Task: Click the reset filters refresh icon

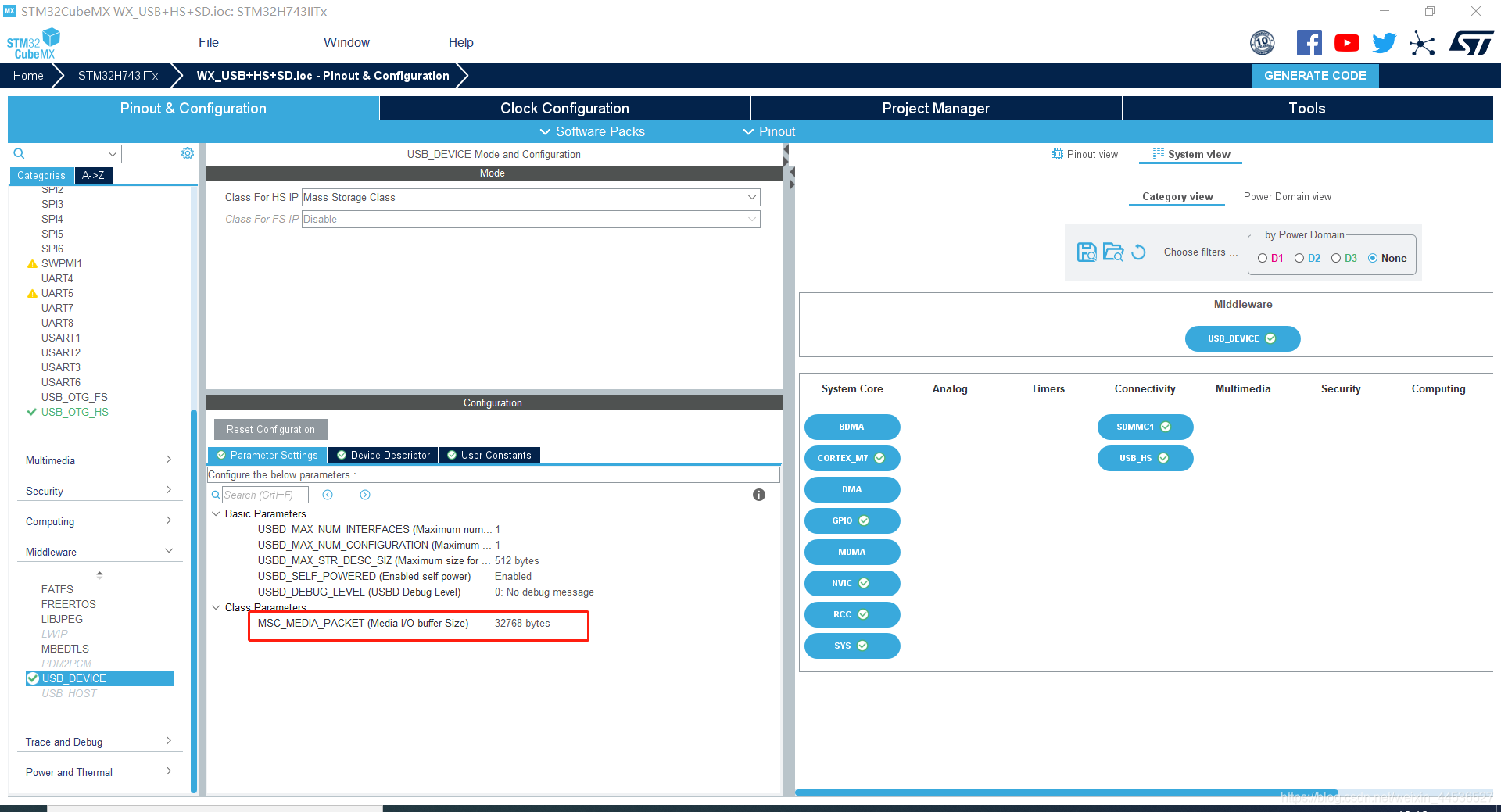Action: (1139, 252)
